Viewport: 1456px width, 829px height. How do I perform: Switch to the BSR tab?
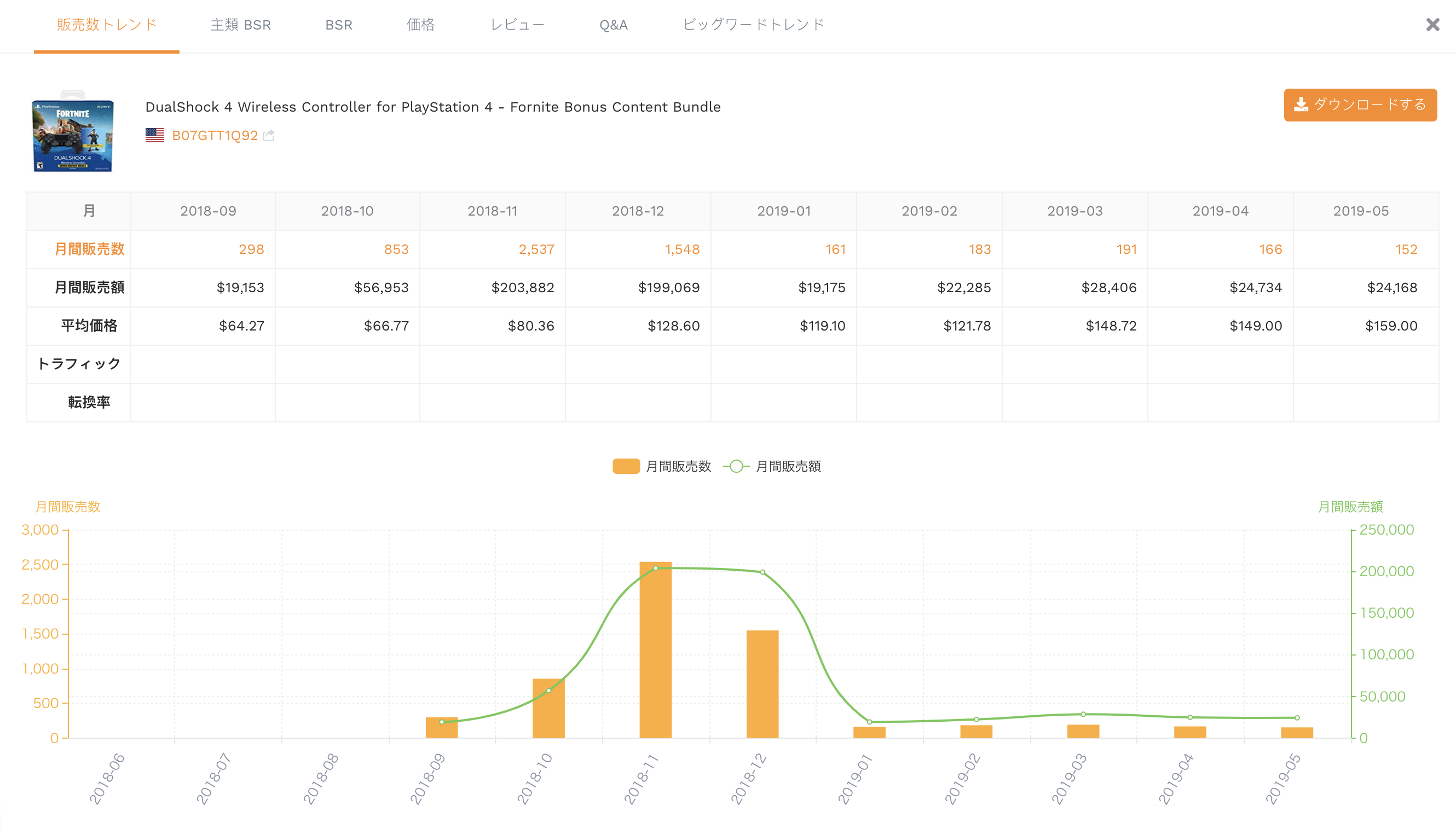click(339, 25)
